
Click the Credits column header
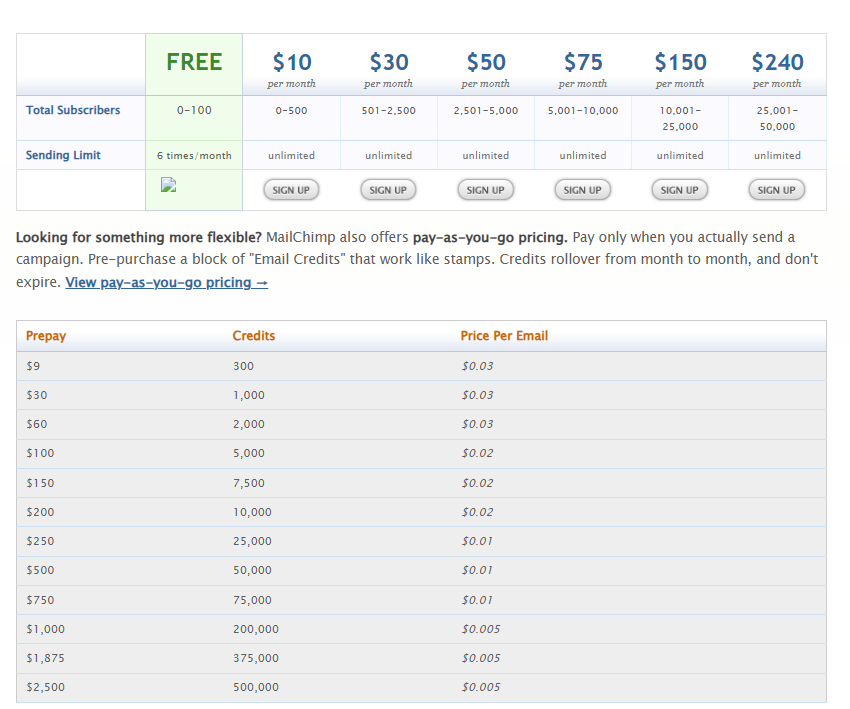coord(254,336)
